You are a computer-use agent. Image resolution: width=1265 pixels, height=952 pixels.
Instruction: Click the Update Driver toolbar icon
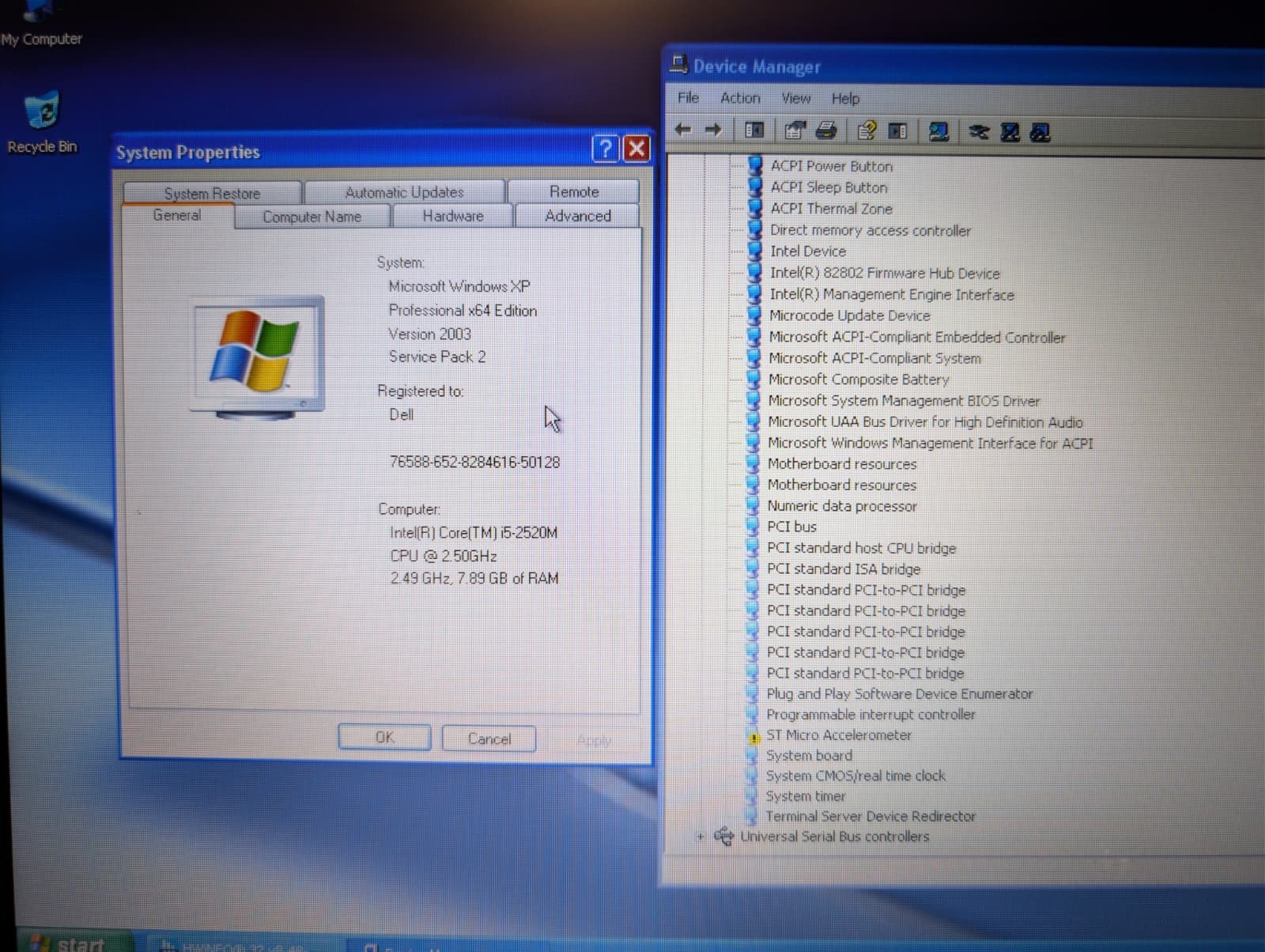click(979, 132)
